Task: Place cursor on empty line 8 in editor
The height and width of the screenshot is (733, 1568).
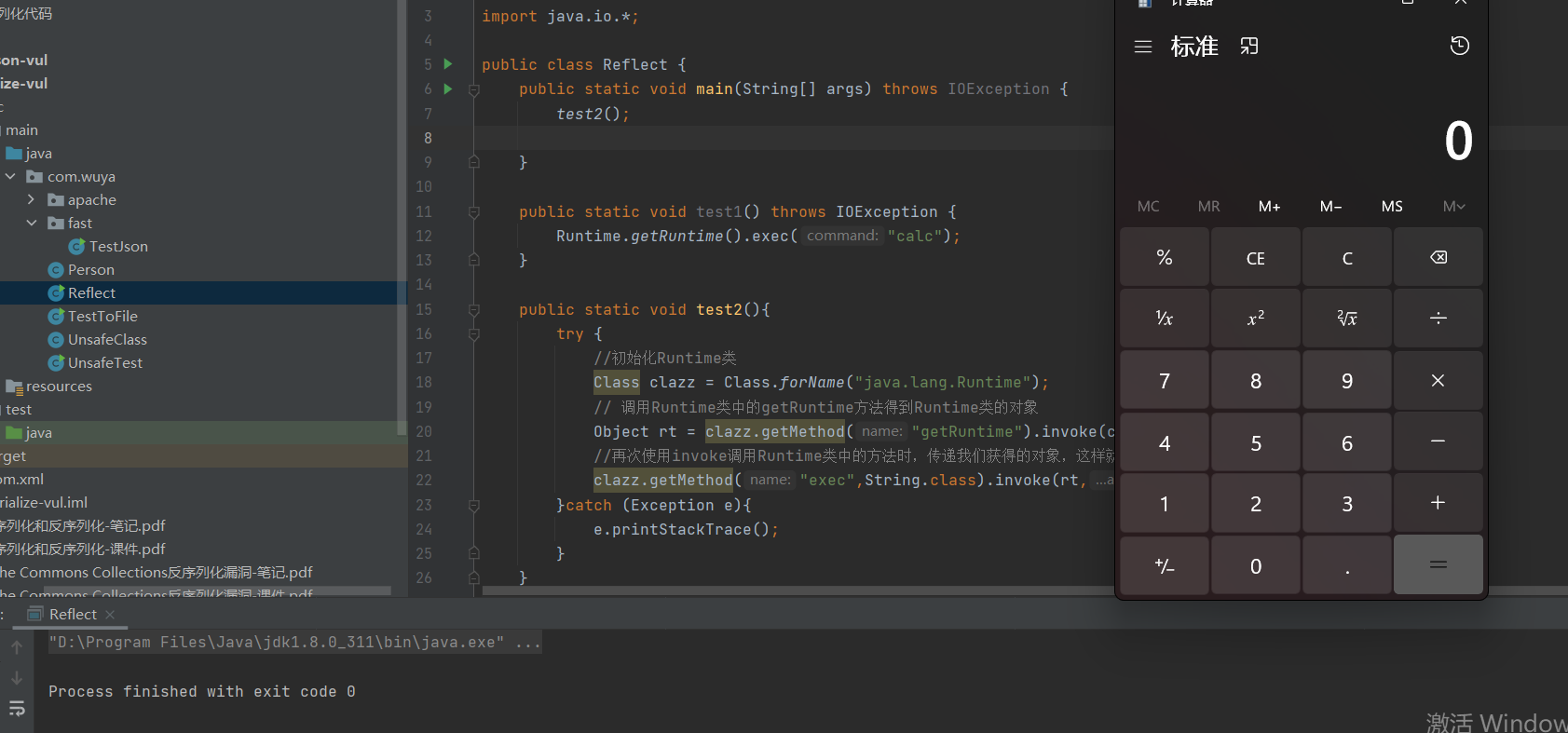Action: click(x=792, y=138)
